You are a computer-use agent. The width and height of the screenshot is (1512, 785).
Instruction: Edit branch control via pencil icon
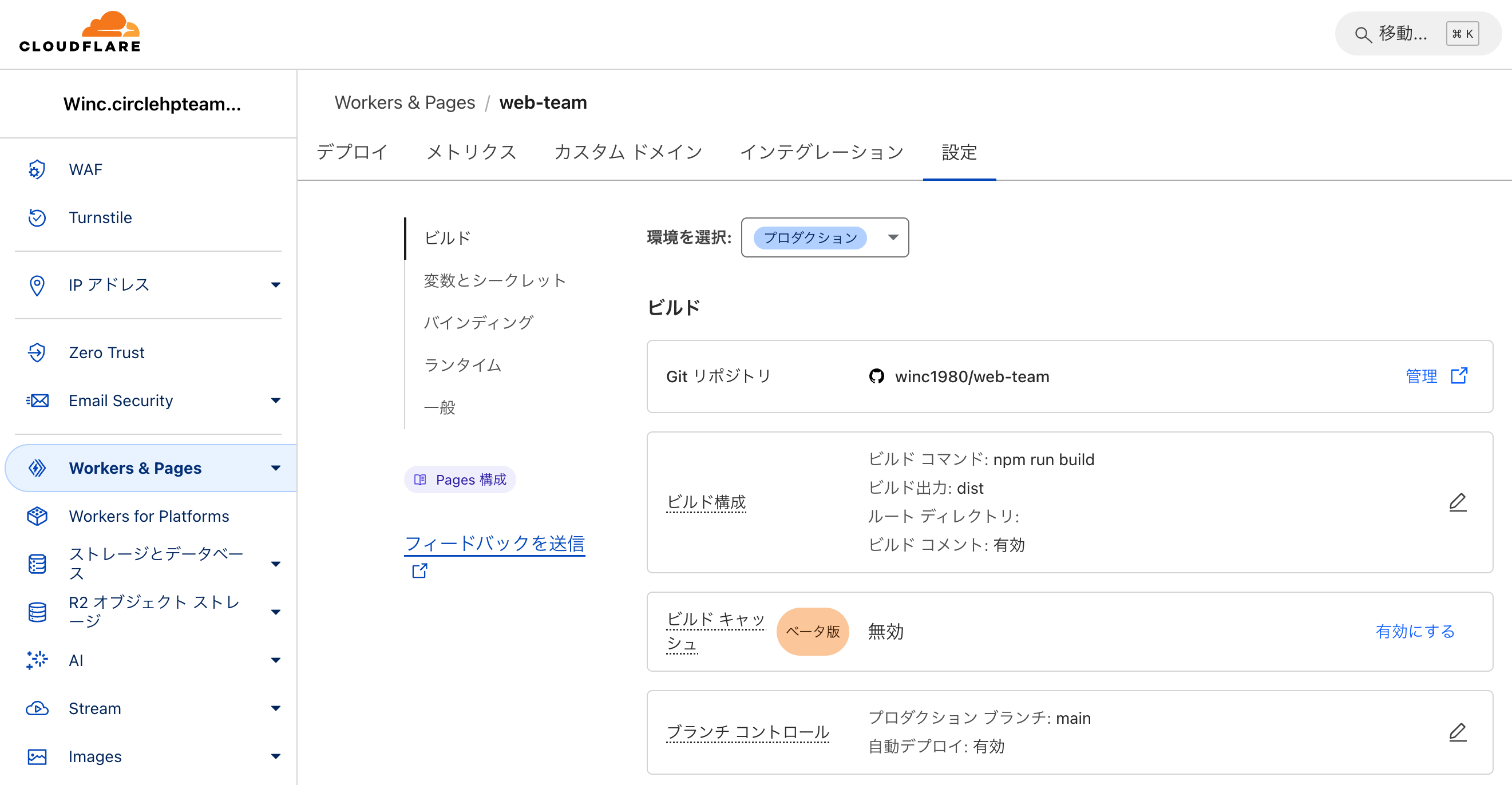[x=1457, y=732]
